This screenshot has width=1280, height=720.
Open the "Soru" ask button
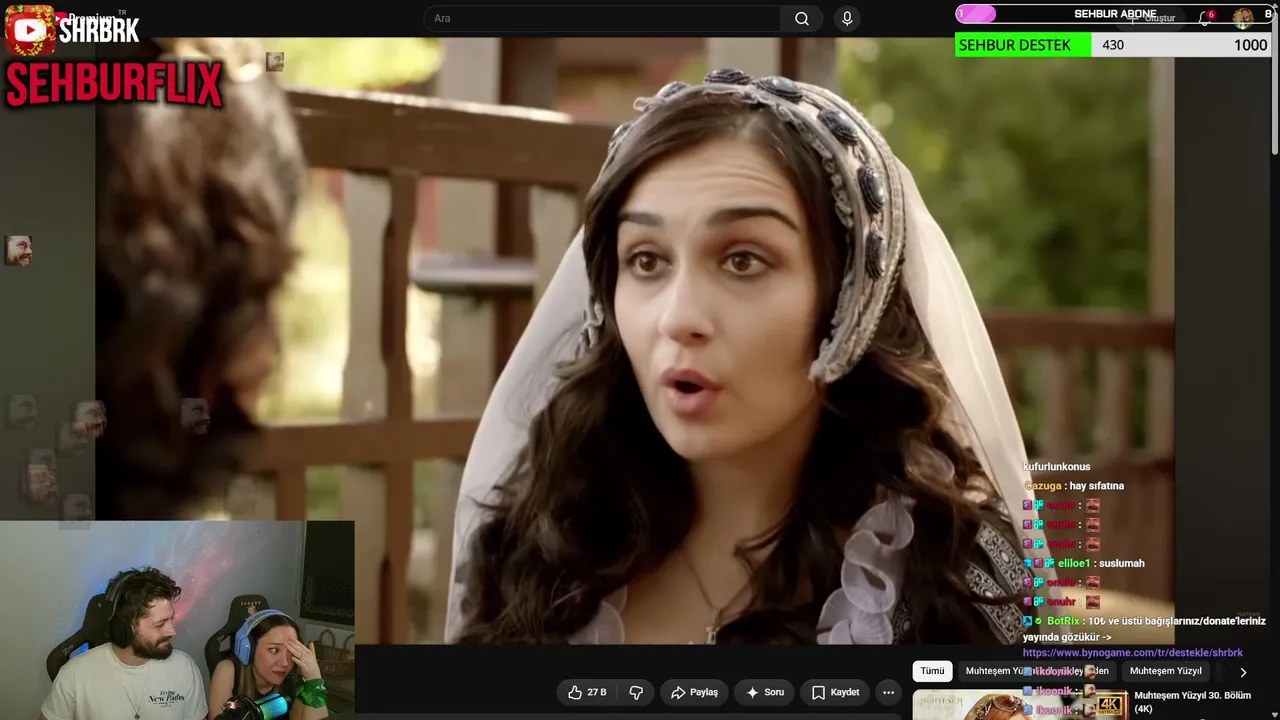(x=765, y=692)
